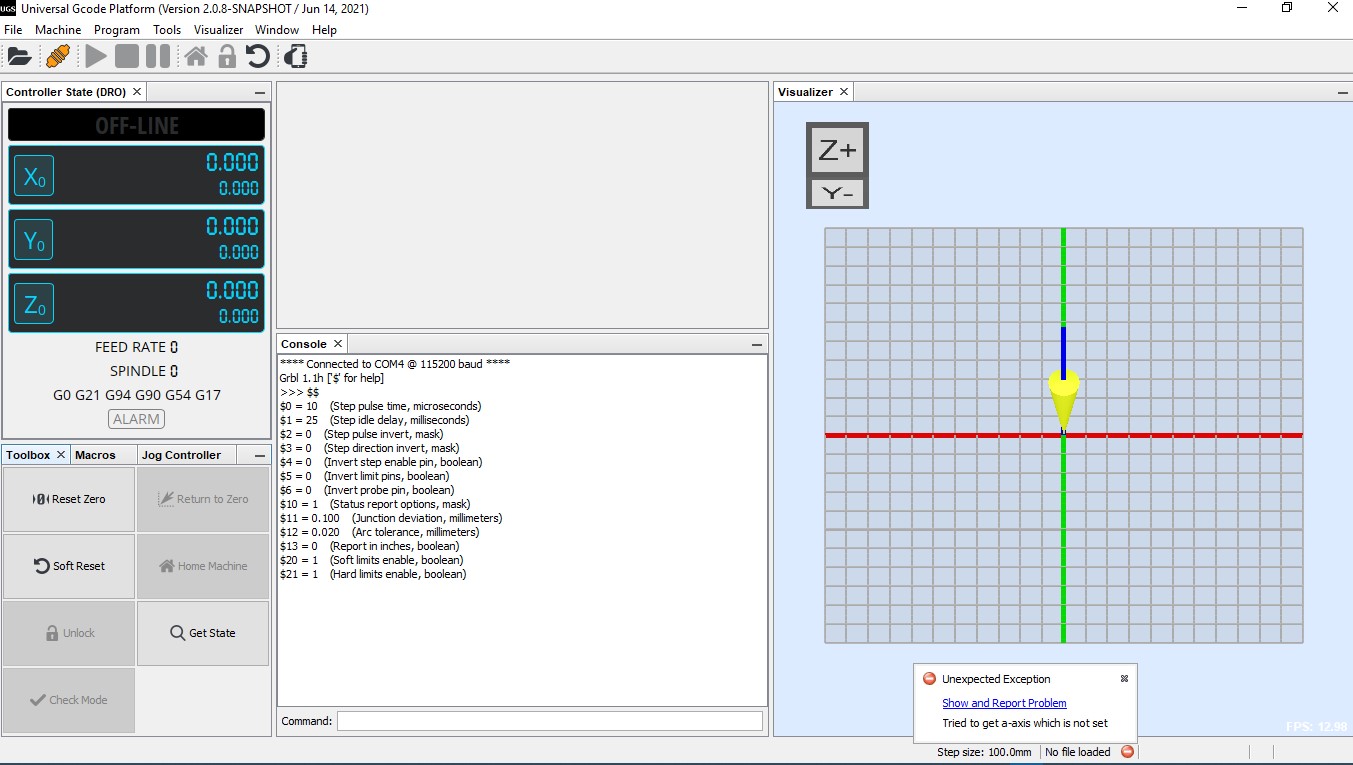The height and width of the screenshot is (765, 1353).
Task: Click the Grbl 1.1h console line
Action: (x=332, y=378)
